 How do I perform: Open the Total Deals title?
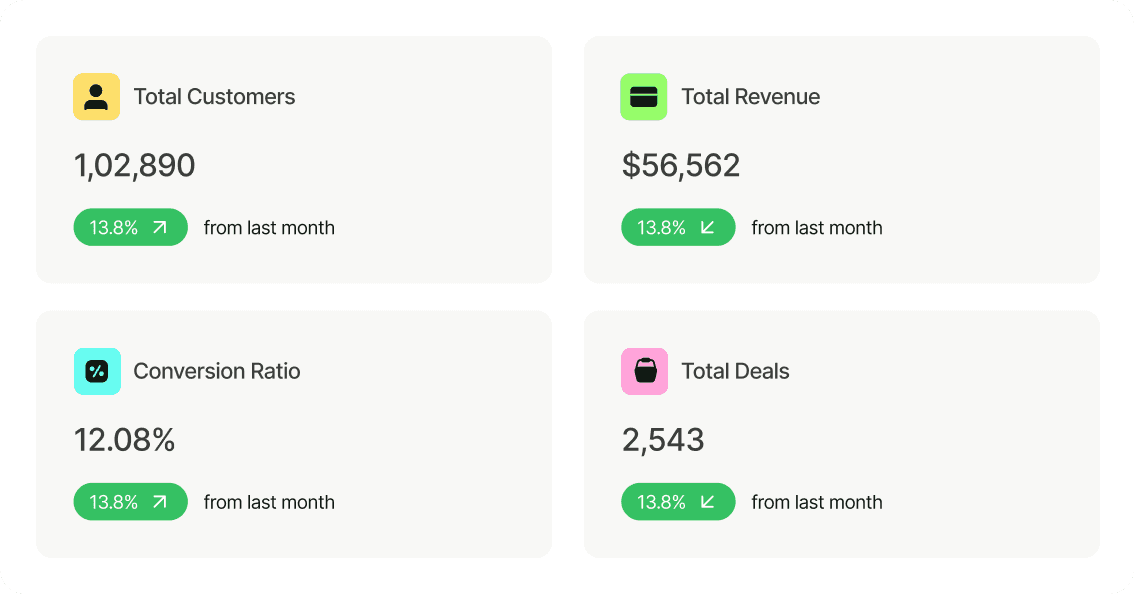[x=735, y=371]
